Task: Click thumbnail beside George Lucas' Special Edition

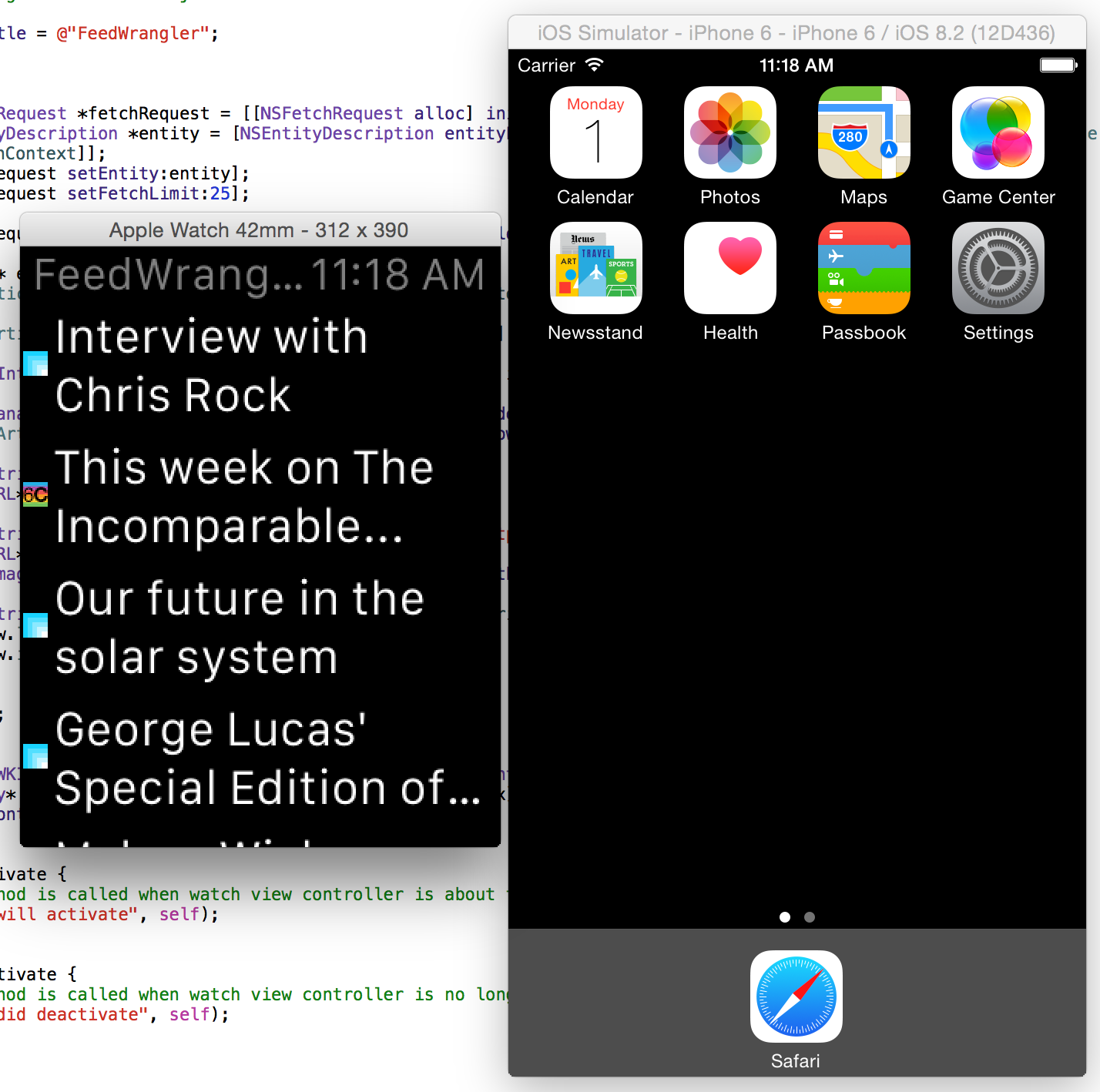Action: (35, 756)
